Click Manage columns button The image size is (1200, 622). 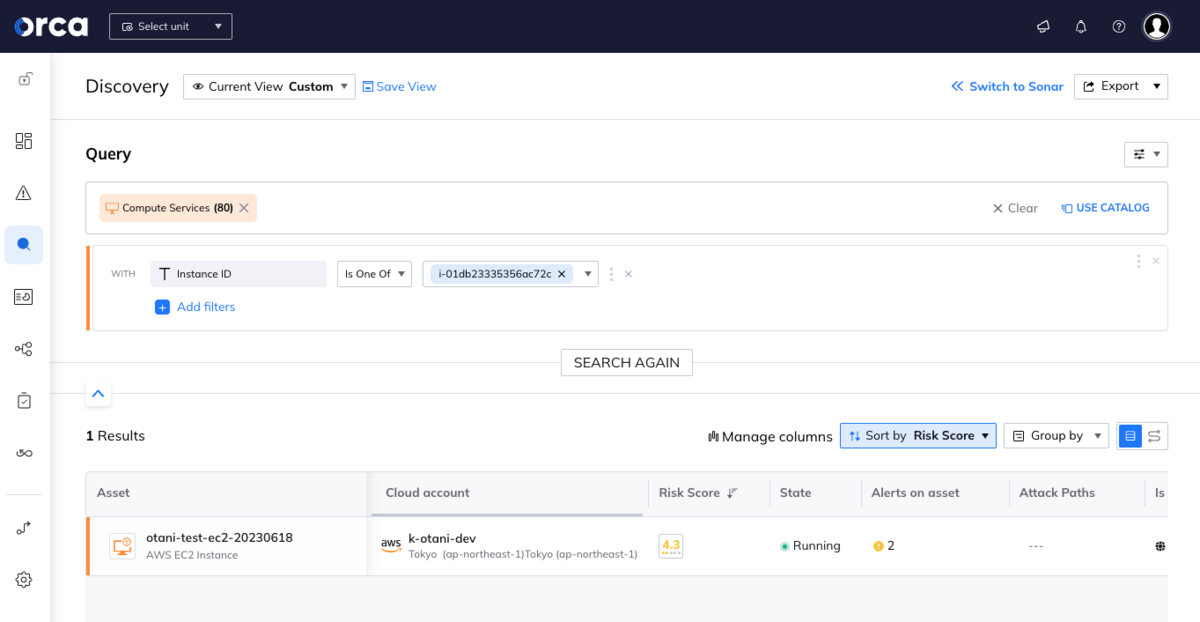pyautogui.click(x=770, y=436)
